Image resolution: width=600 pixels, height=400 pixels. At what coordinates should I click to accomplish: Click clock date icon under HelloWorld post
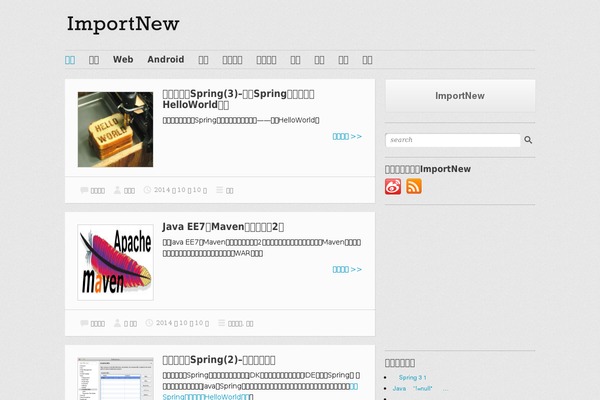pyautogui.click(x=147, y=190)
